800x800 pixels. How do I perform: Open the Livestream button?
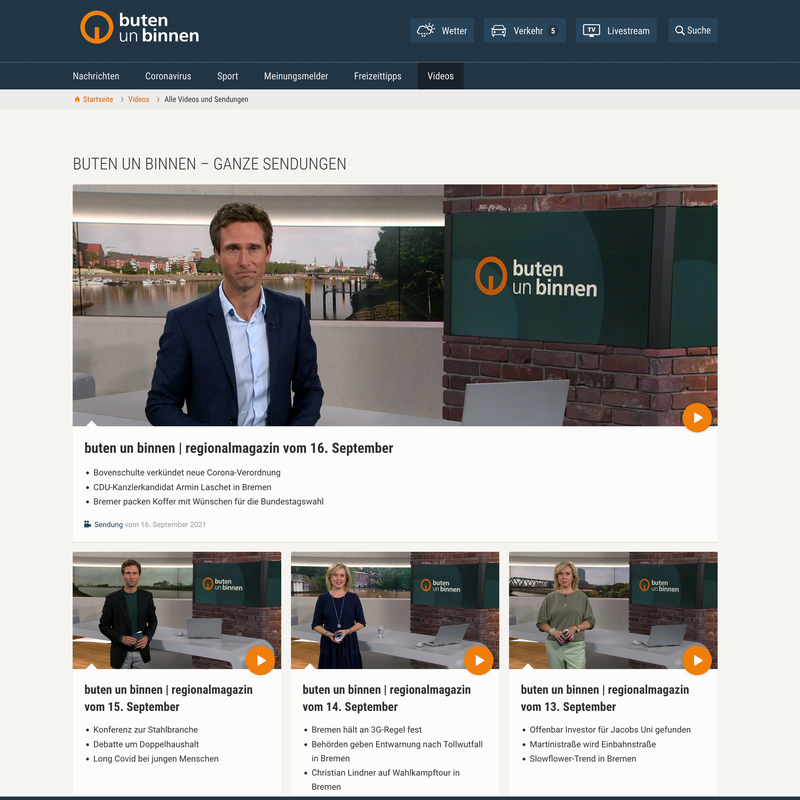point(616,31)
